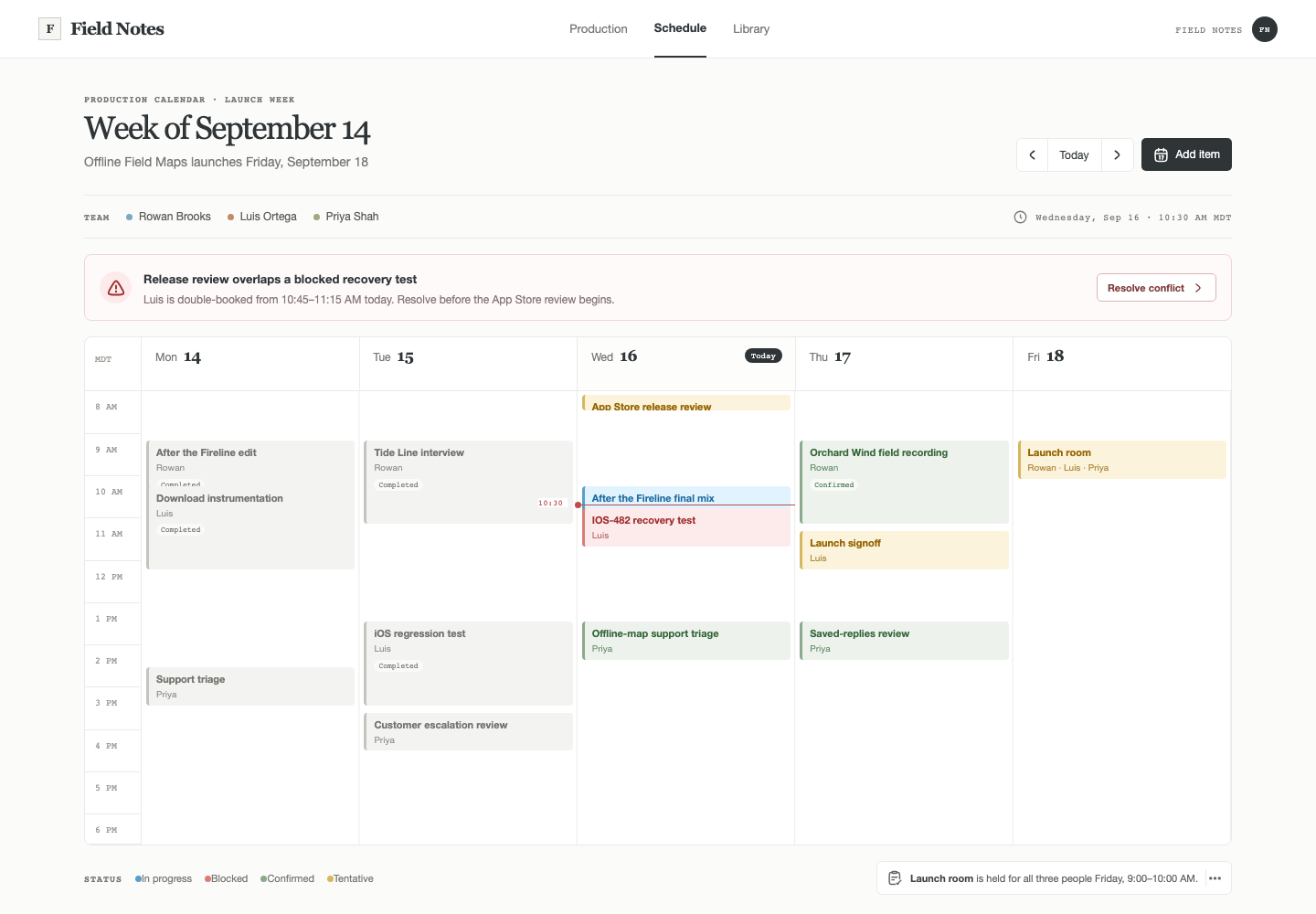
Task: Add item with the calendar button
Action: point(1186,154)
